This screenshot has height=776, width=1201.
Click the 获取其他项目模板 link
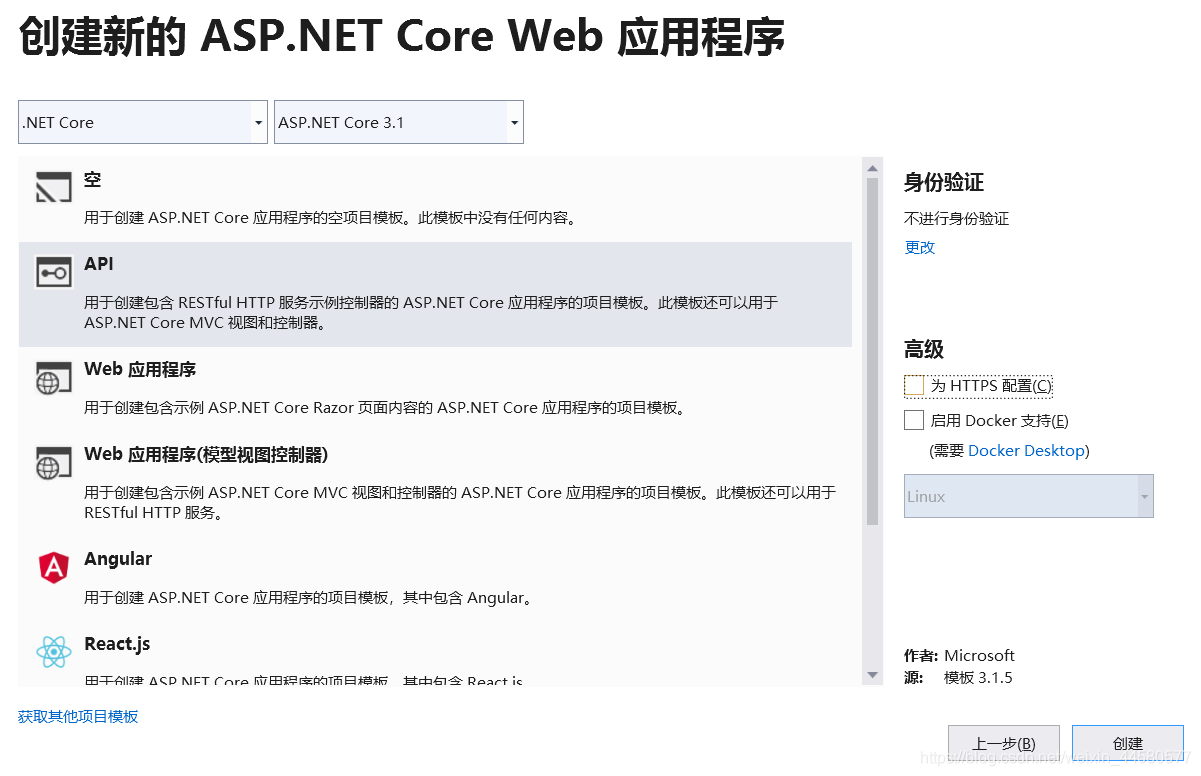[x=78, y=716]
